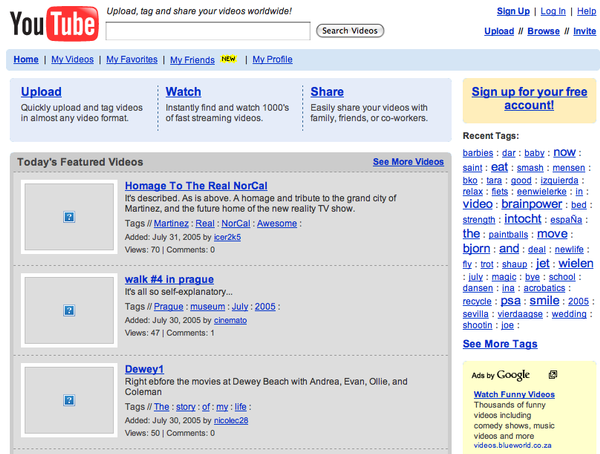600x454 pixels.
Task: Open the My Favorites tab
Action: coord(132,59)
